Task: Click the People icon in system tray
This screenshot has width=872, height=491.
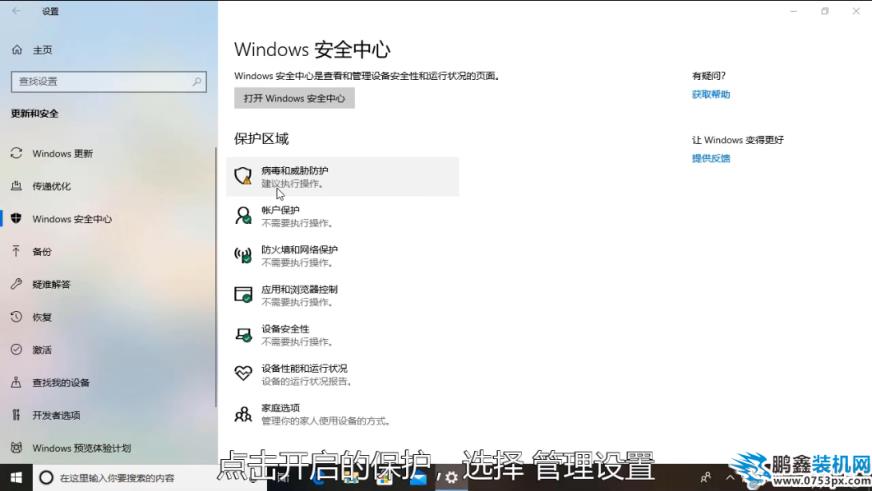Action: pos(706,478)
